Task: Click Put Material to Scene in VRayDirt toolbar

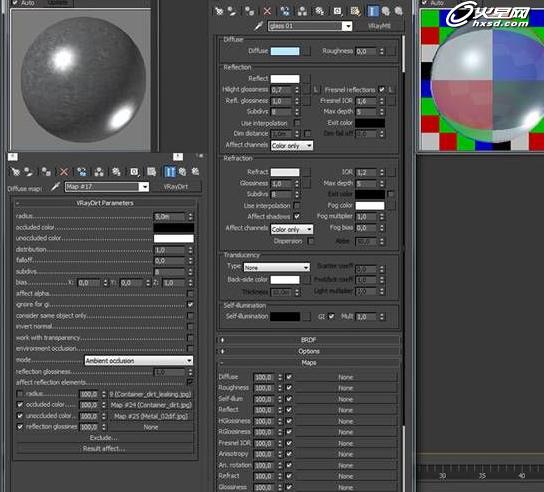Action: click(29, 172)
